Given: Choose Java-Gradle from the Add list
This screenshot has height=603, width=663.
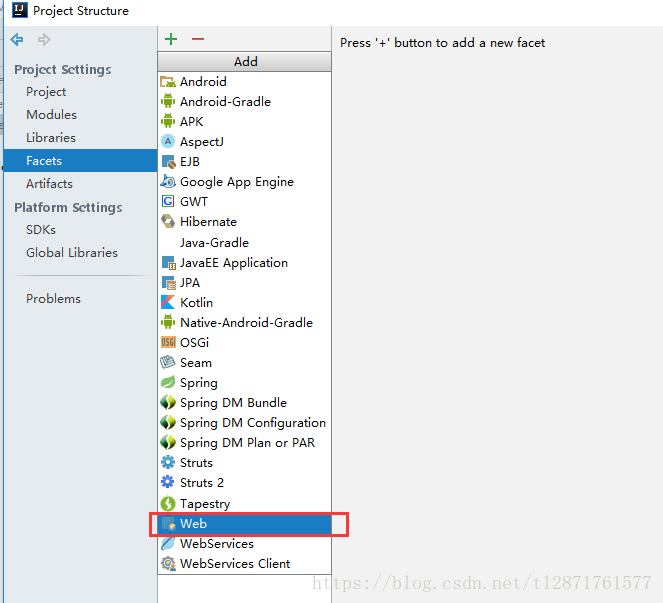Looking at the screenshot, I should pos(244,243).
